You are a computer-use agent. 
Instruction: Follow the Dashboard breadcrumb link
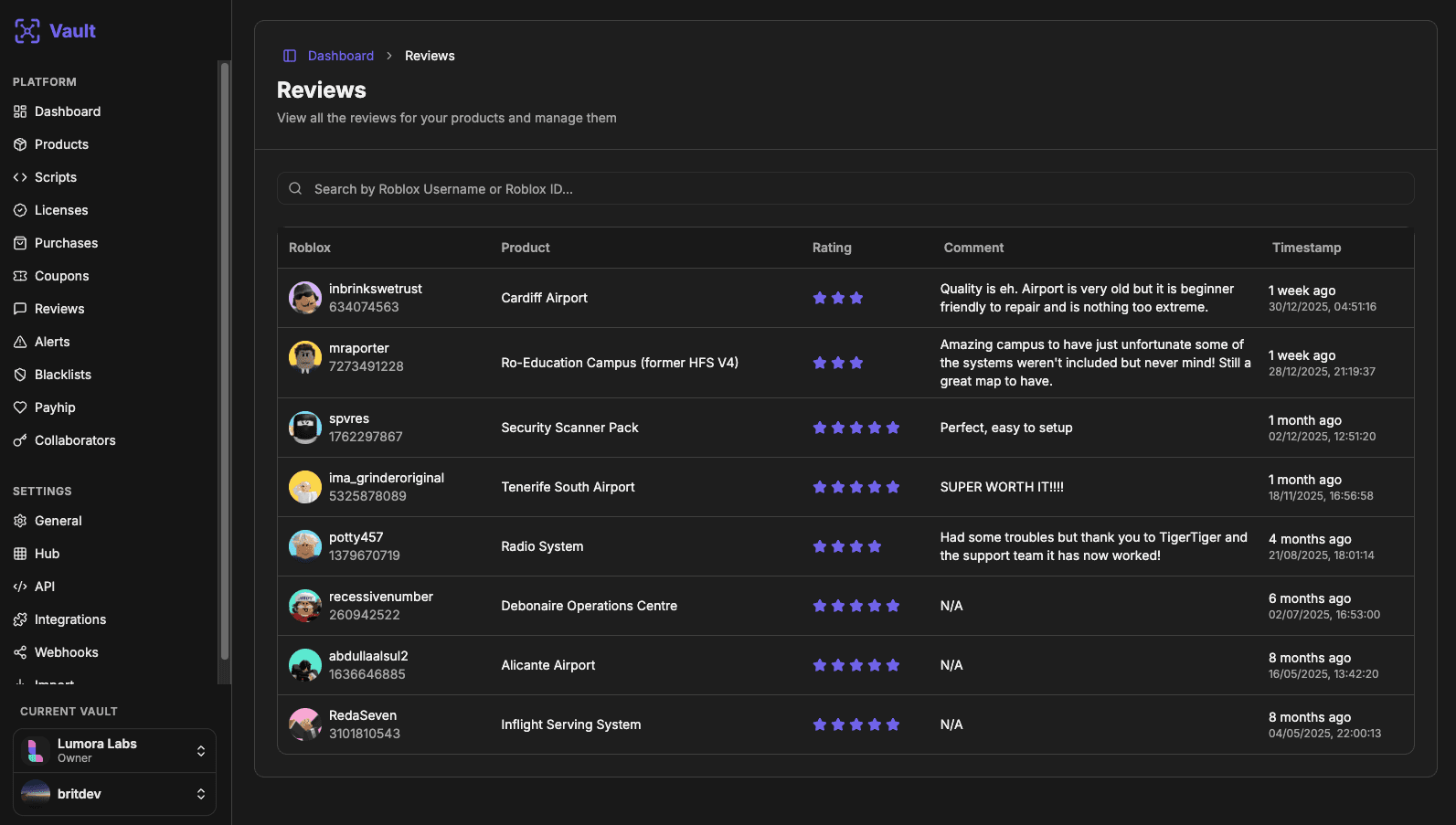point(341,56)
